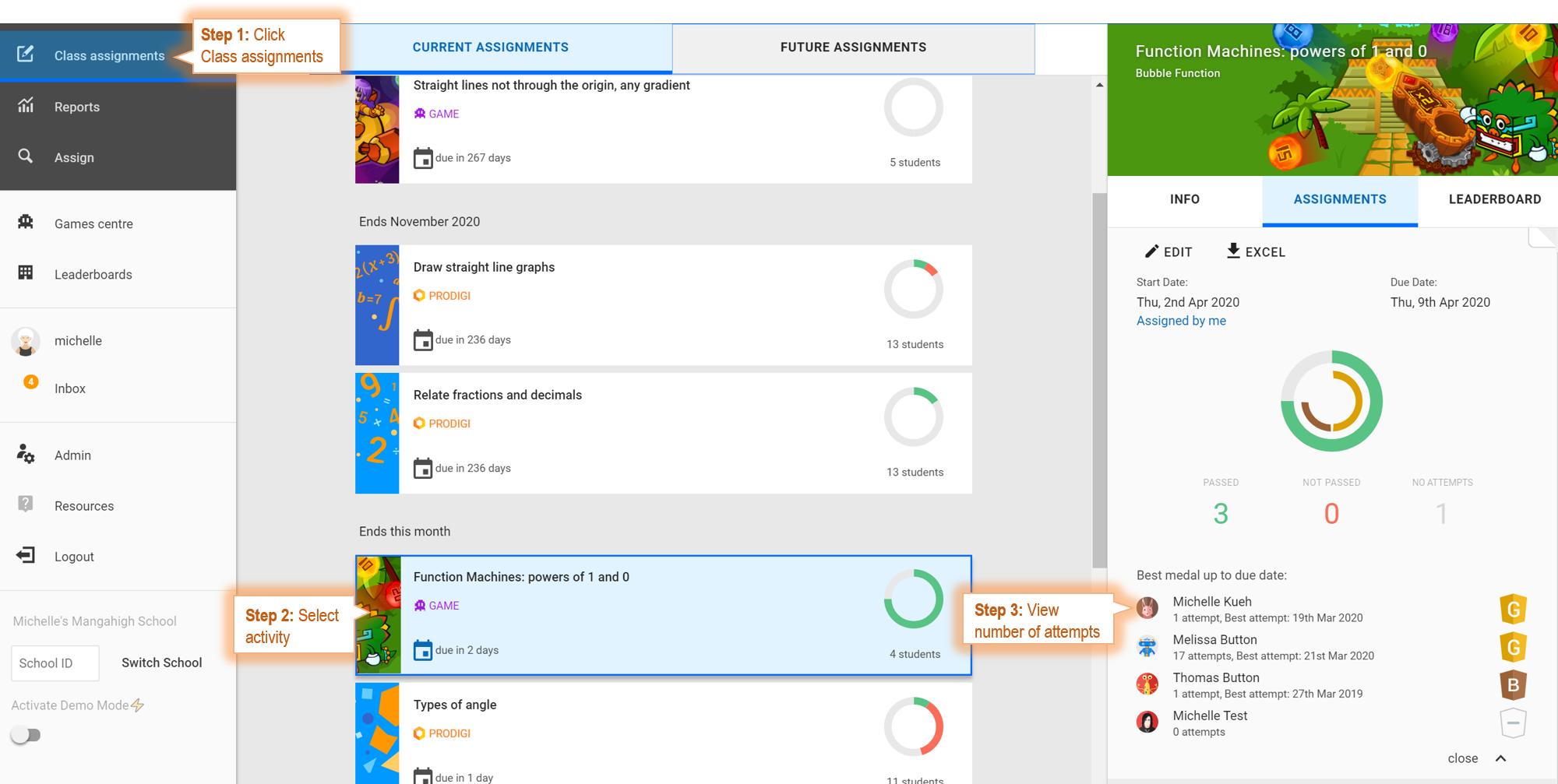Click progress ring on Function Machines card
Image resolution: width=1558 pixels, height=784 pixels.
click(914, 599)
